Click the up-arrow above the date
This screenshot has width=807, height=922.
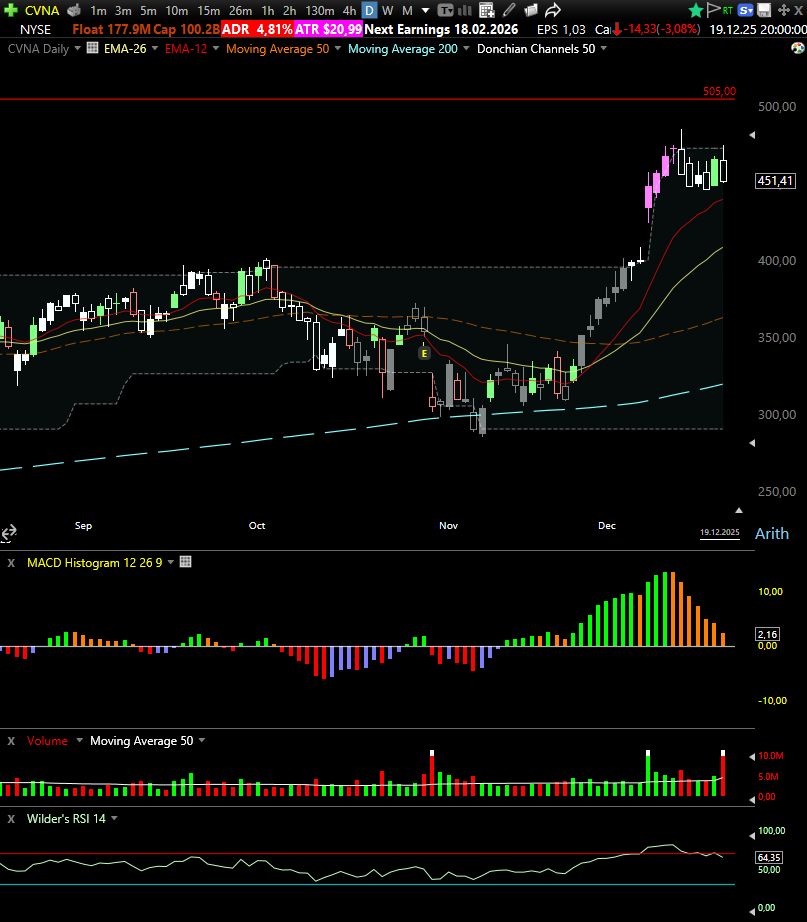[x=739, y=510]
